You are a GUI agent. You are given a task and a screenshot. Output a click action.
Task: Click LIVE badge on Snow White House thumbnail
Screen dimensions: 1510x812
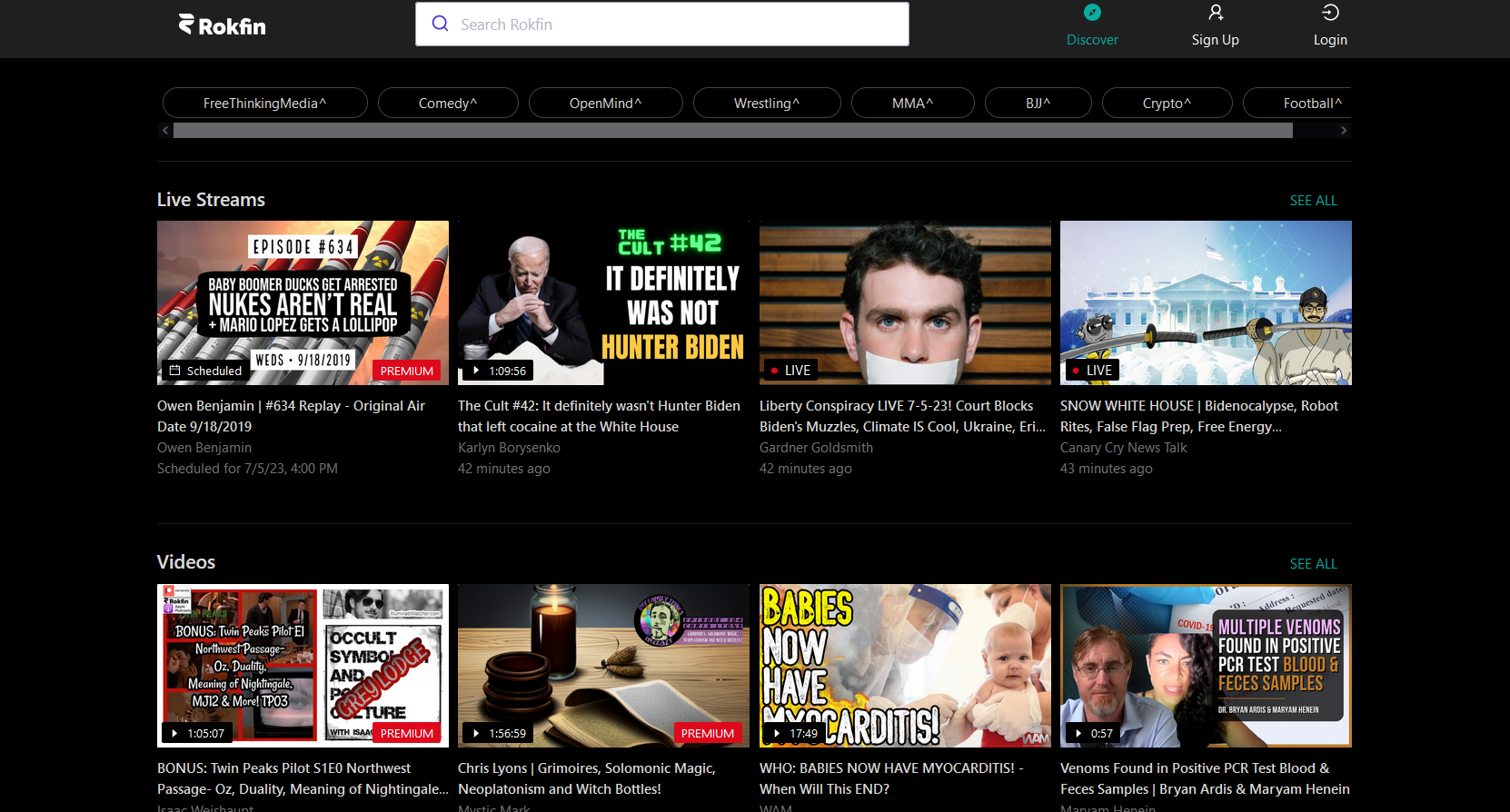[1091, 370]
